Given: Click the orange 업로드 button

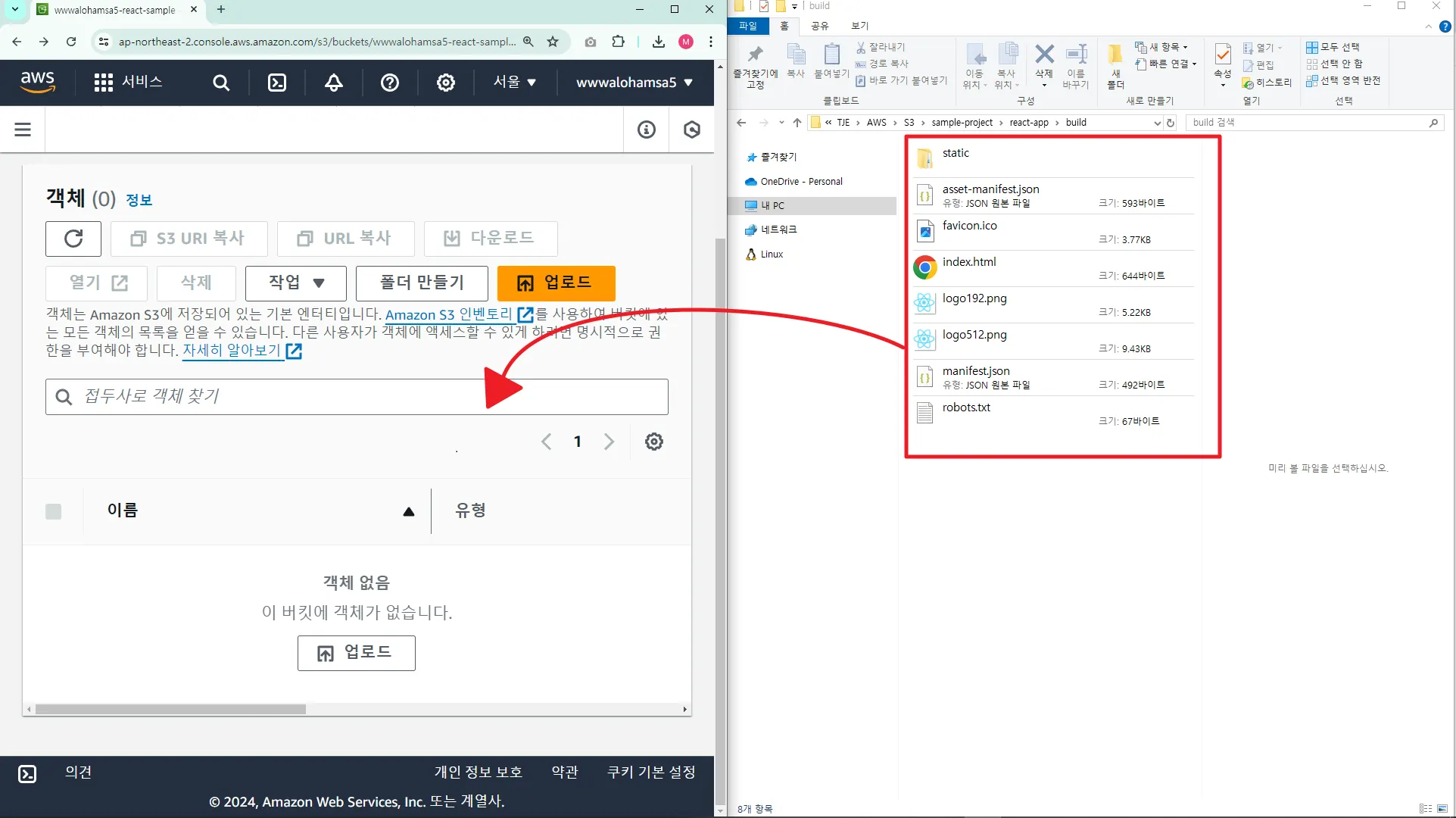Looking at the screenshot, I should (556, 283).
